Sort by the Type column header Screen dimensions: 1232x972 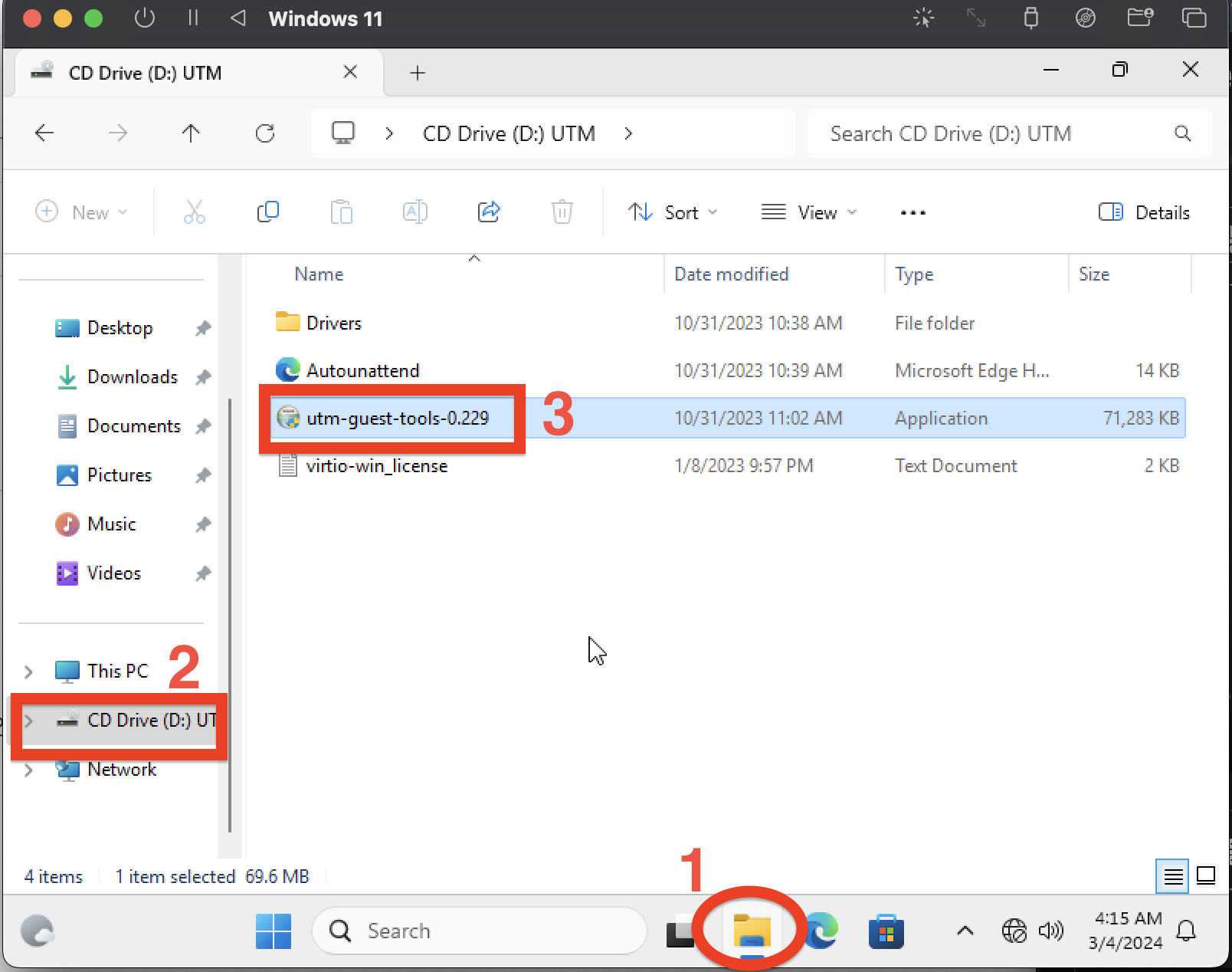click(x=914, y=274)
